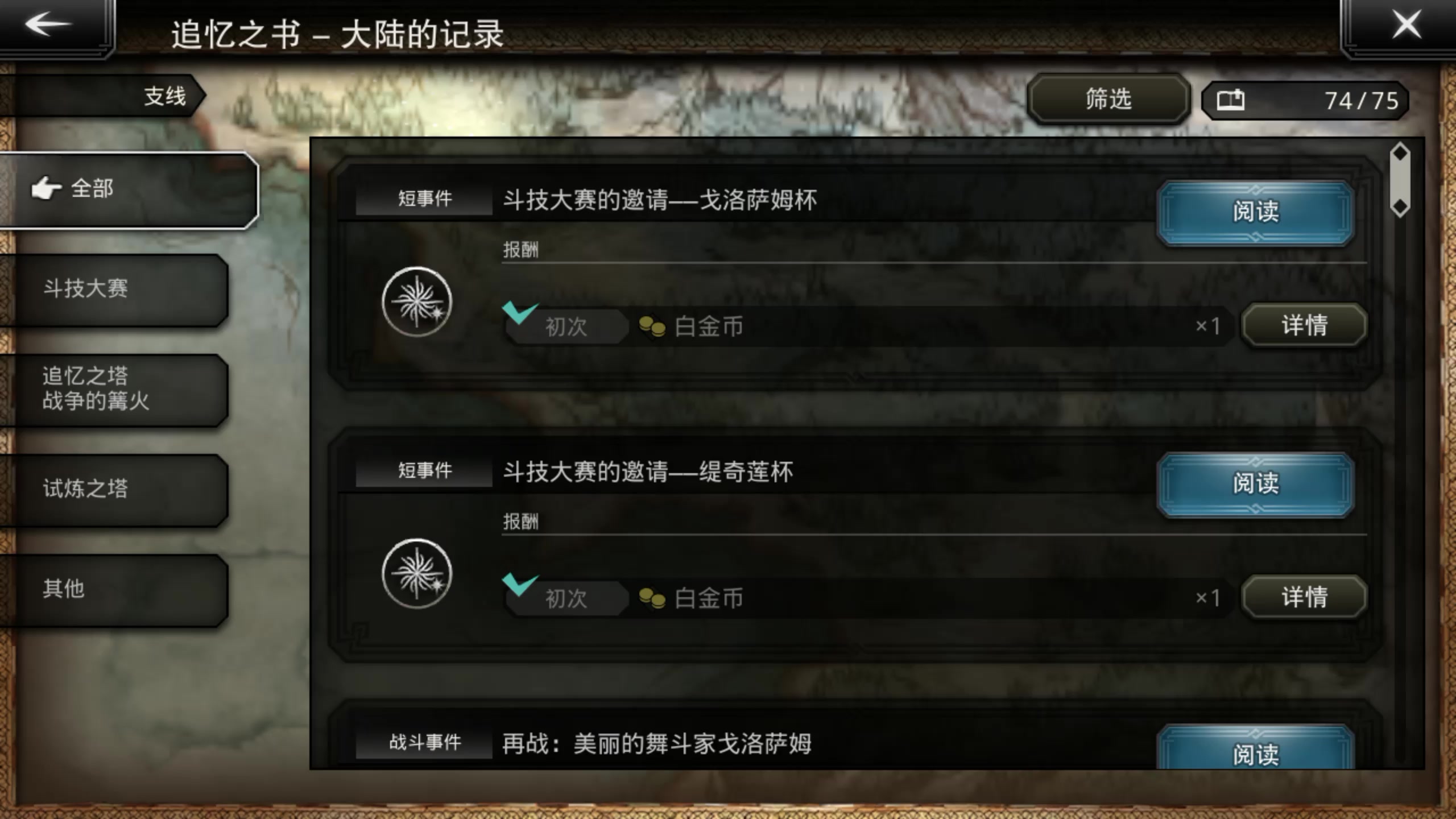Click the book icon beside 74/75 counter
Viewport: 1456px width, 819px height.
(x=1231, y=100)
